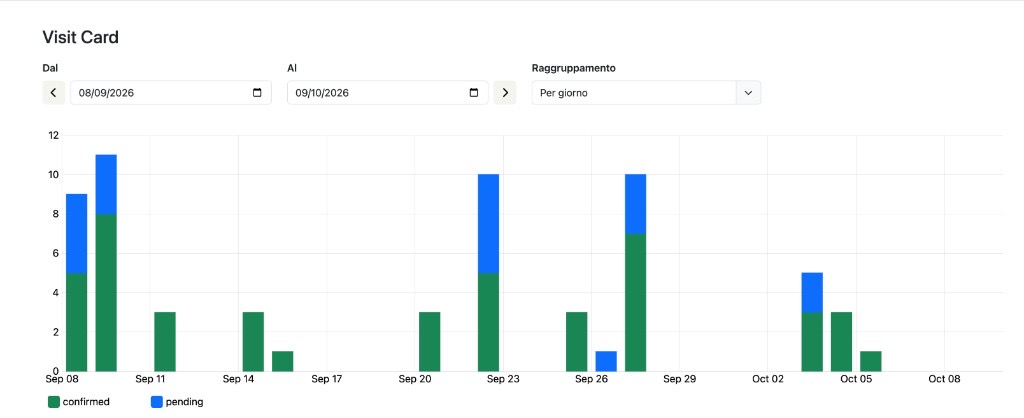Click the Sep 29 axis label
Screen dimensions: 1024x418
coord(680,379)
